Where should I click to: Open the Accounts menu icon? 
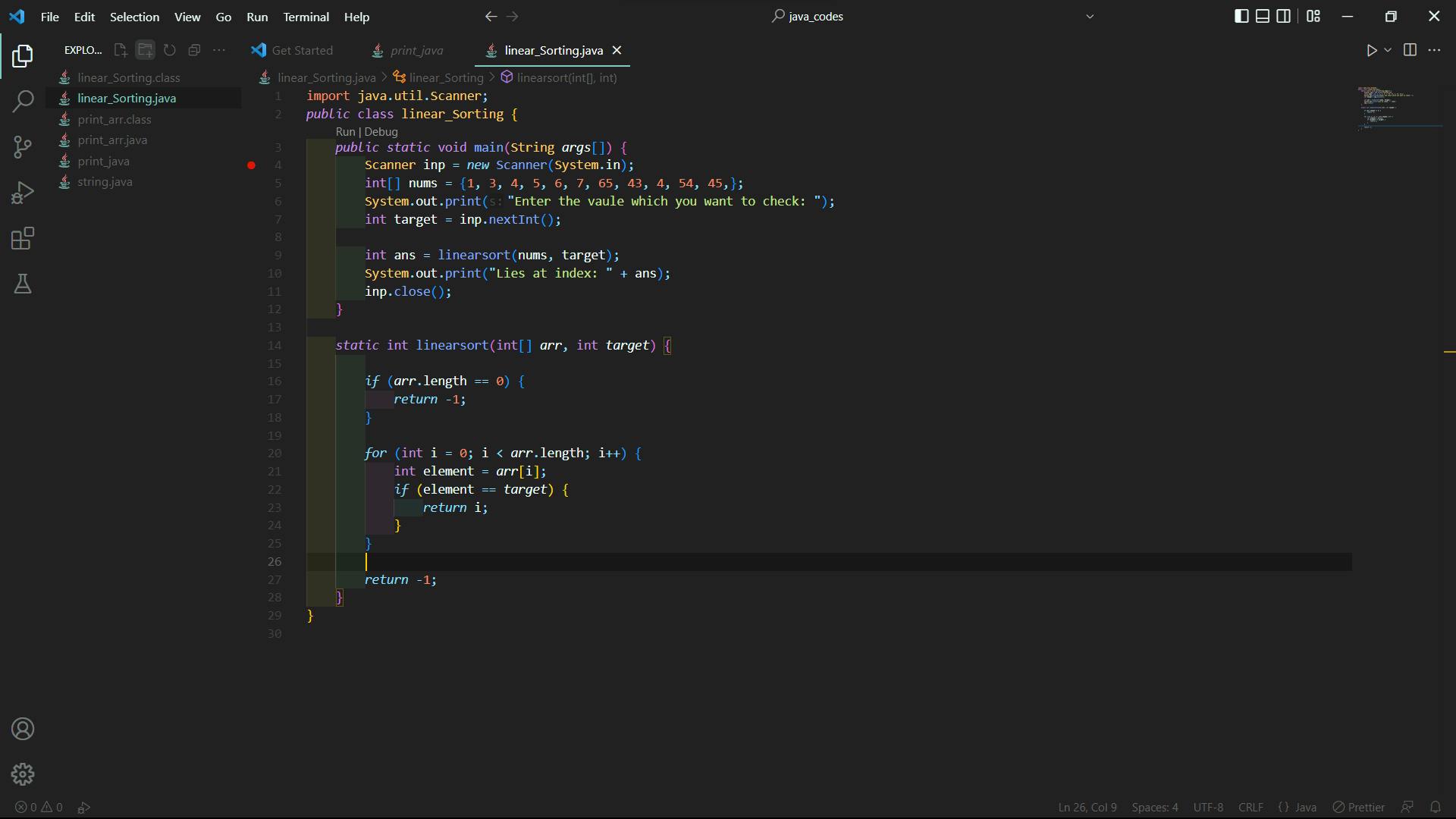click(x=23, y=729)
